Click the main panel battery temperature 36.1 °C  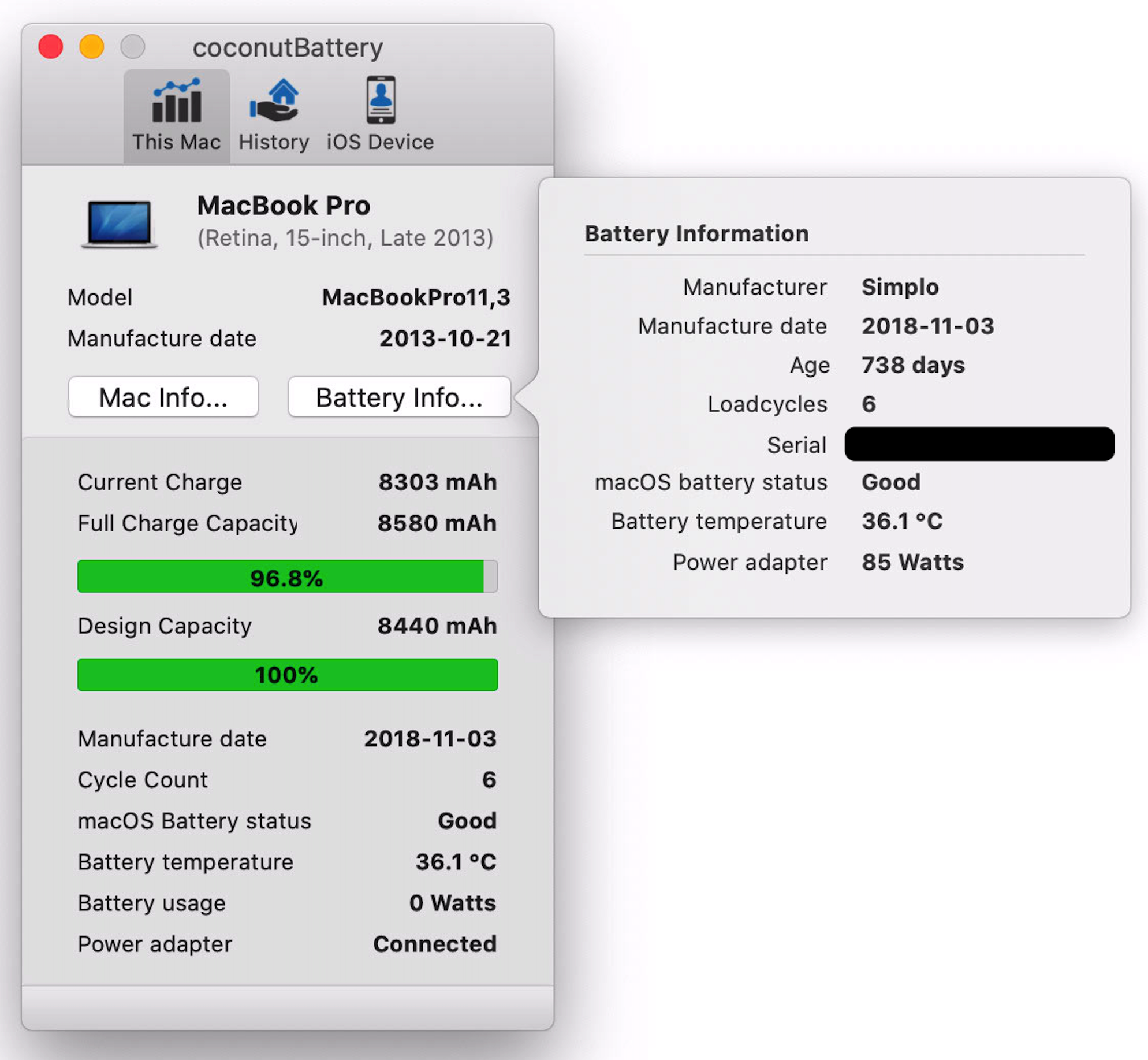pos(456,862)
